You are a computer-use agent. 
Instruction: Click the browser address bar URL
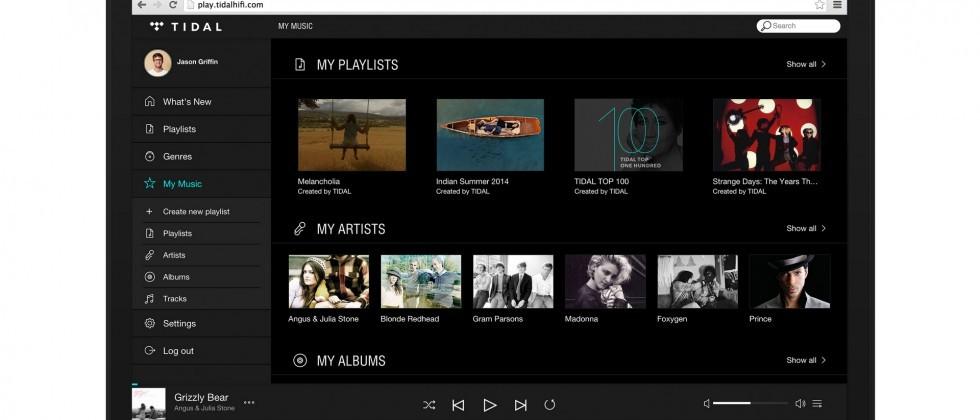(x=231, y=5)
